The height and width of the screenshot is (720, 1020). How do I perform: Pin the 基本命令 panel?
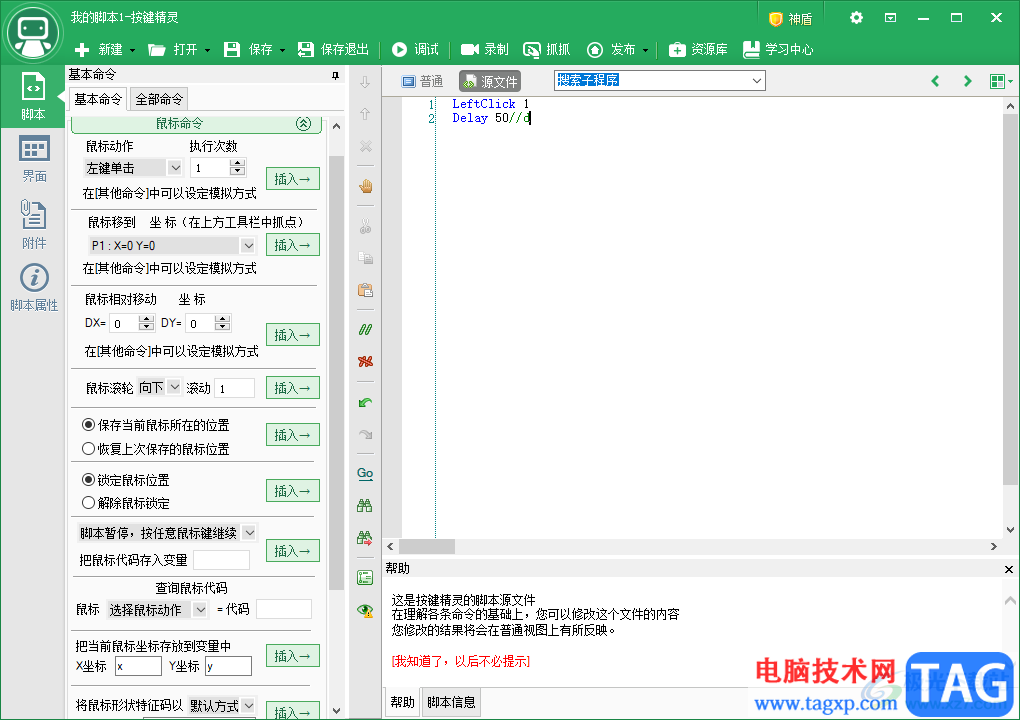pos(336,75)
